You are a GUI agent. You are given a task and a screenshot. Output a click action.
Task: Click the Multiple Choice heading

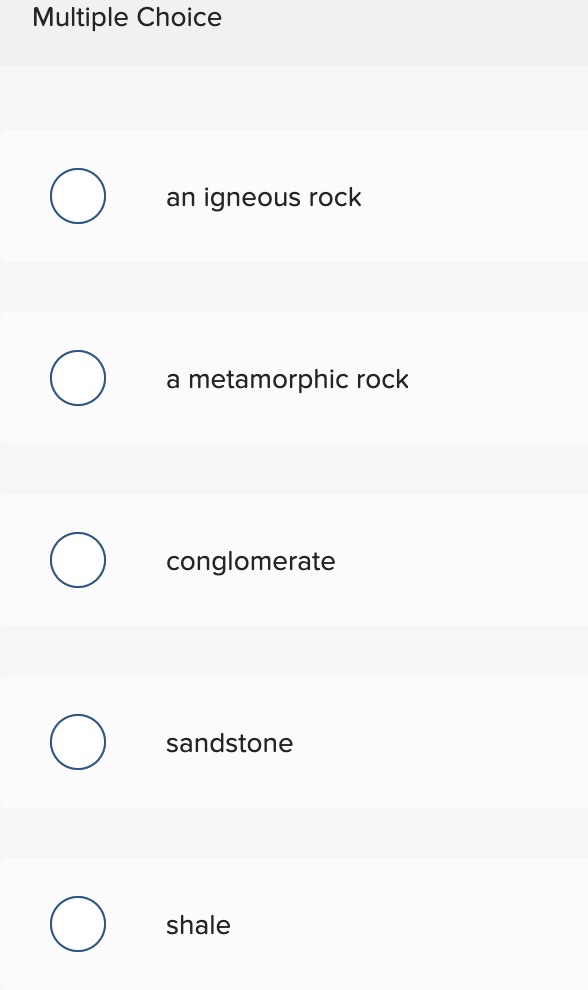click(126, 17)
